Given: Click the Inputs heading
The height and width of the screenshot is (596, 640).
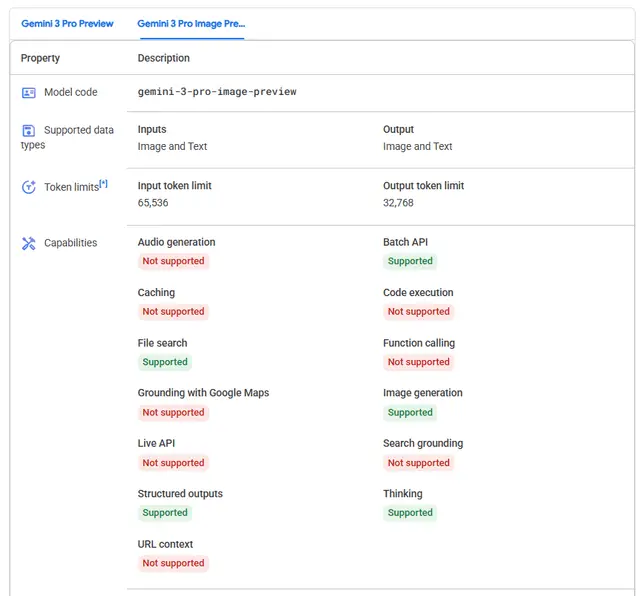Looking at the screenshot, I should (x=152, y=129).
